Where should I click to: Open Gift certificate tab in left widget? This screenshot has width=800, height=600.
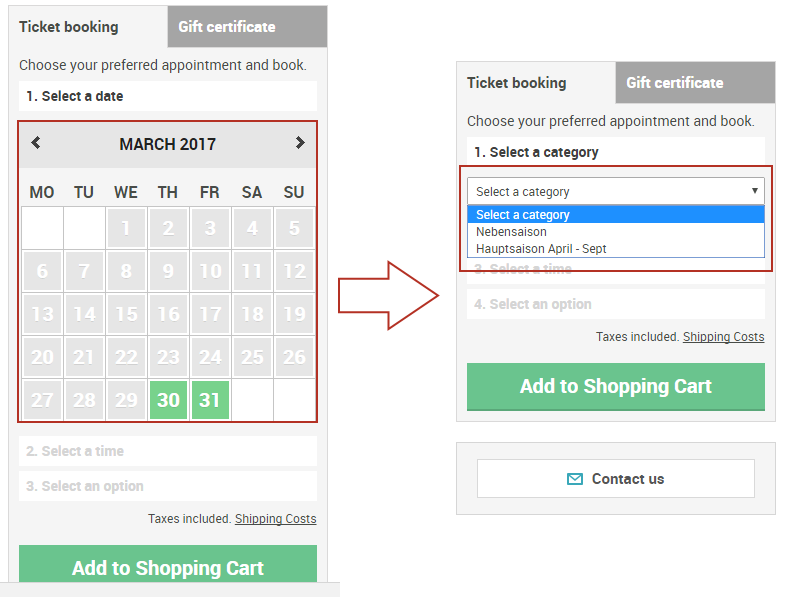pos(246,27)
